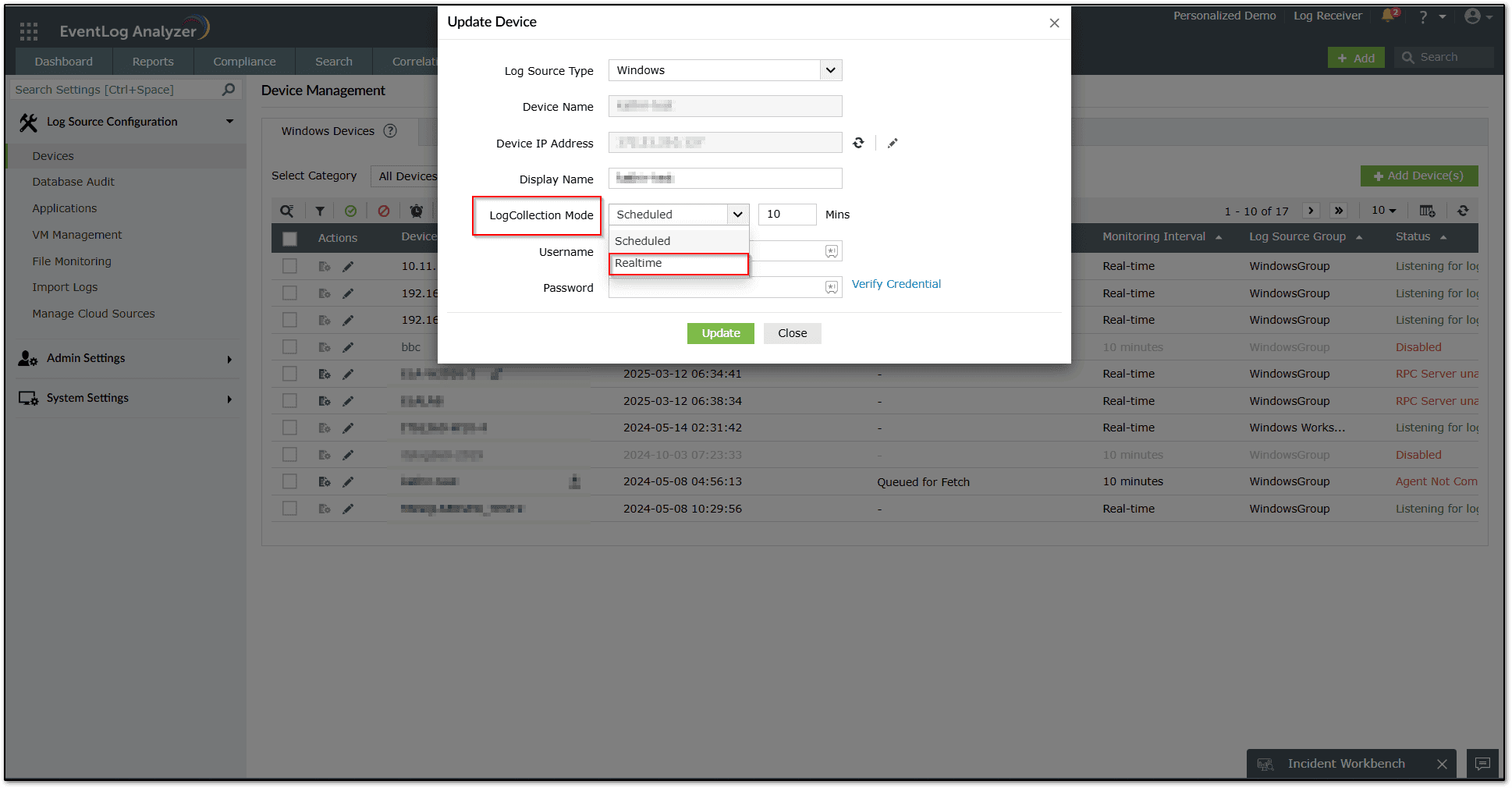Select row dated 2025-03-12 06:34:41
Image resolution: width=1512 pixels, height=788 pixels.
[289, 374]
